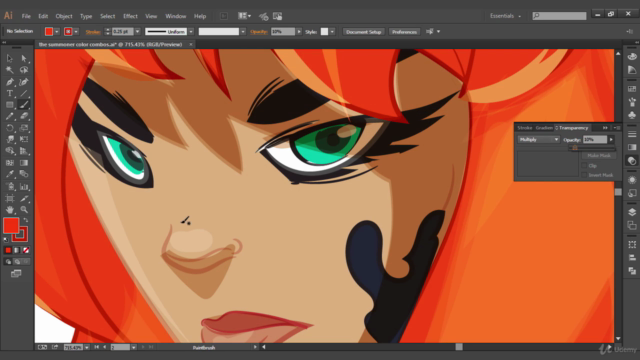Open the Object menu
The width and height of the screenshot is (640, 360).
[x=64, y=16]
